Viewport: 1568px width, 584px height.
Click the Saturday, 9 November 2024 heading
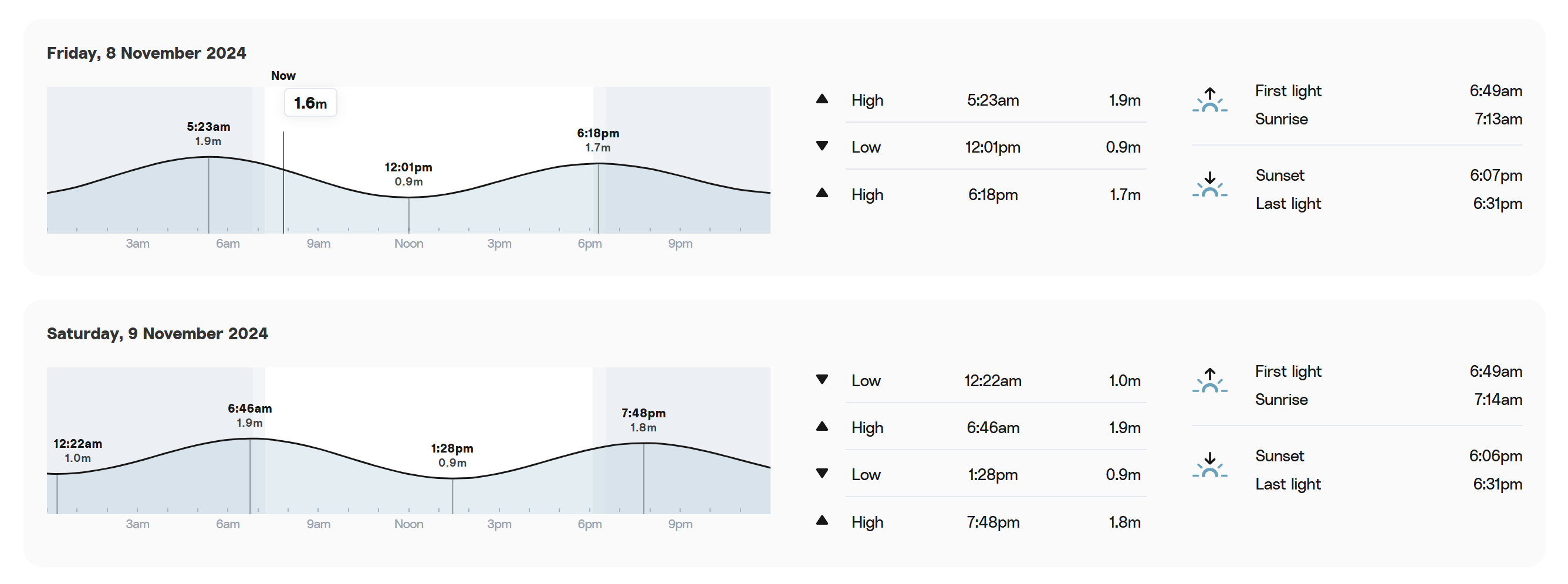coord(158,334)
